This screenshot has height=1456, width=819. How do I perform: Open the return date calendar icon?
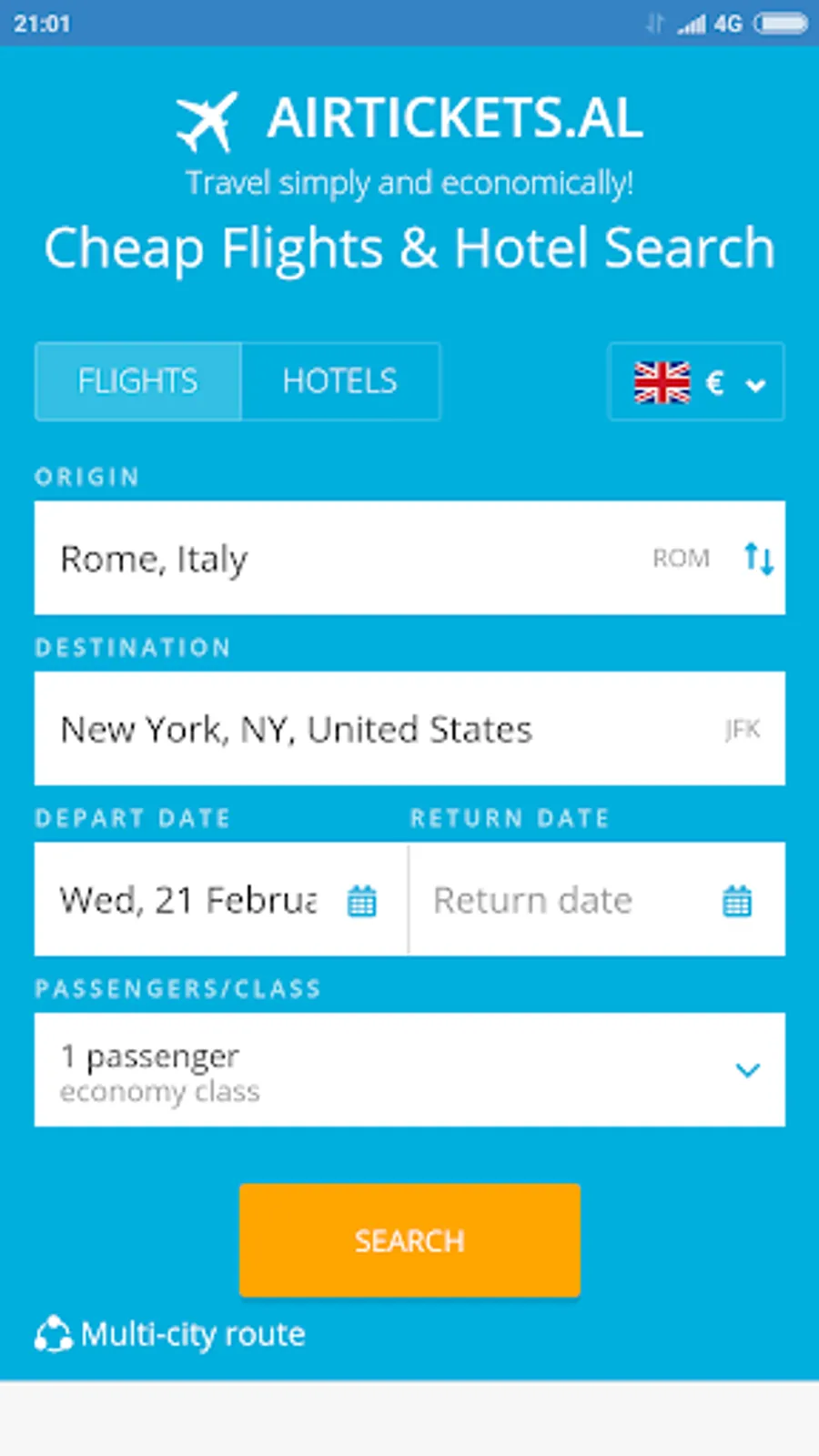[736, 901]
